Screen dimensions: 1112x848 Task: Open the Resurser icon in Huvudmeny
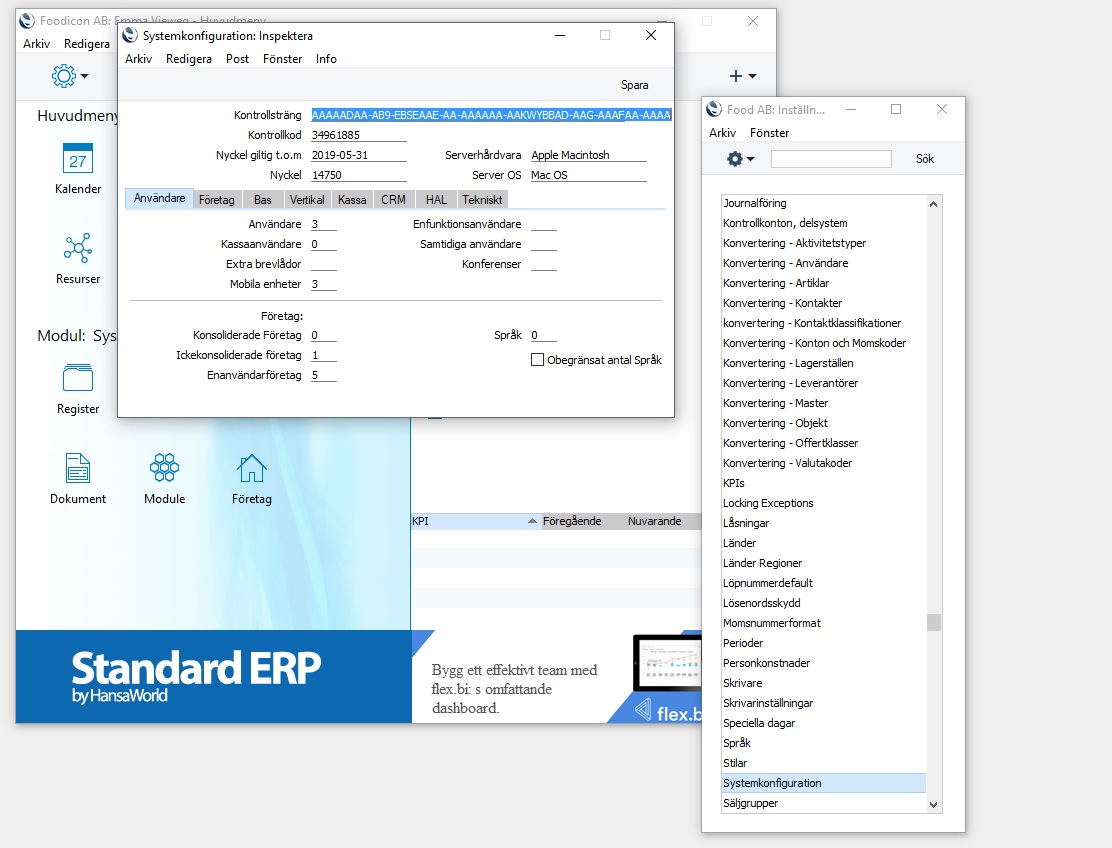(x=78, y=248)
